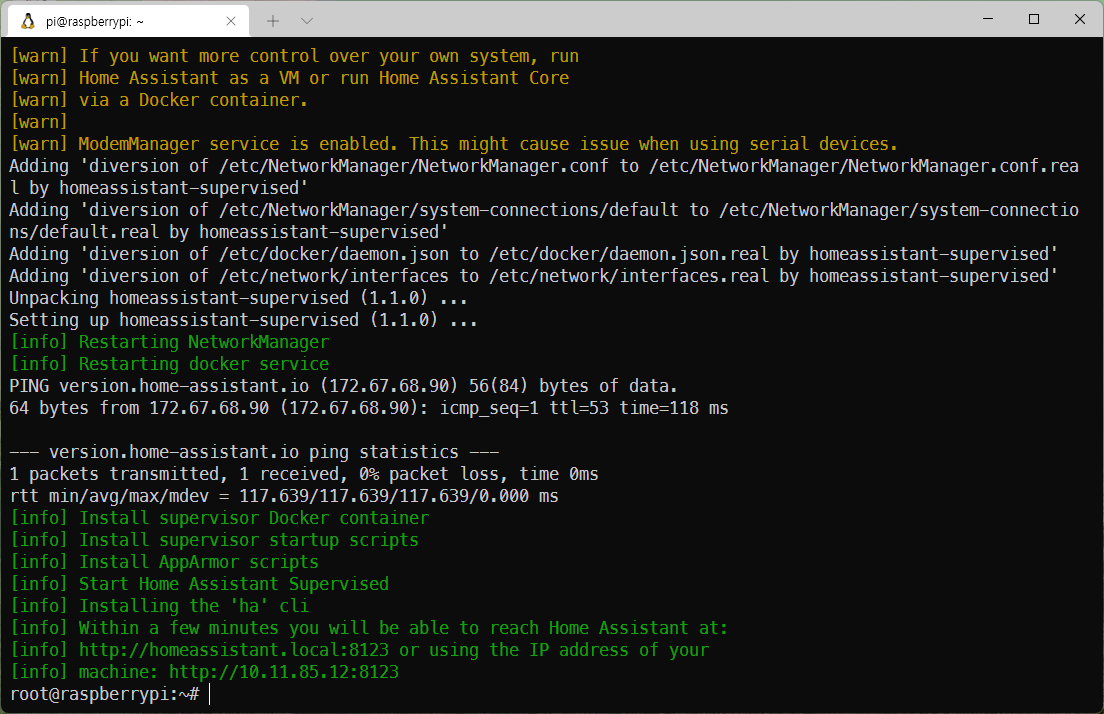The width and height of the screenshot is (1104, 714).
Task: Click 'Home Assistant as a VM' warning line
Action: [x=289, y=78]
